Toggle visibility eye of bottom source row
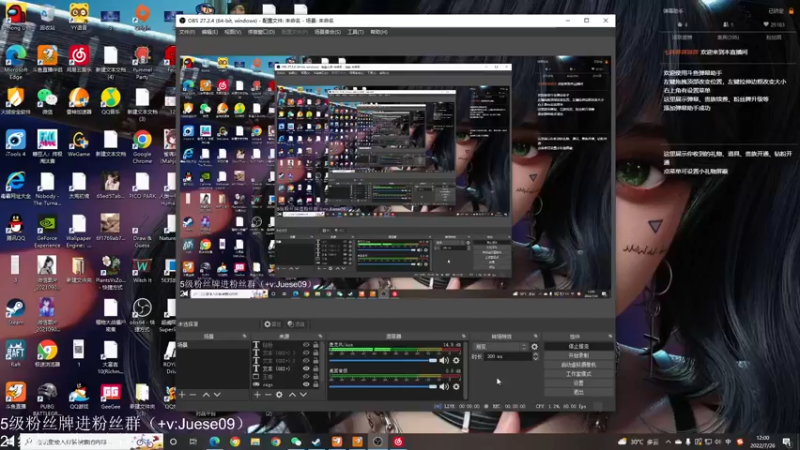800x450 pixels. tap(306, 384)
